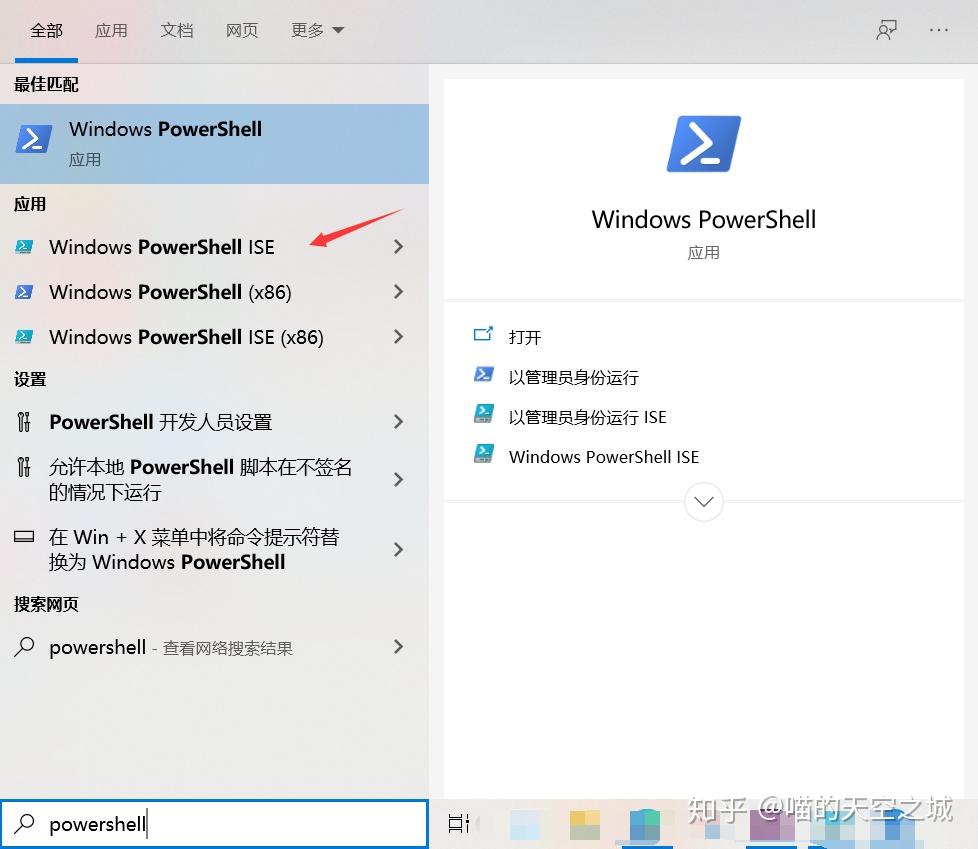The height and width of the screenshot is (849, 978).
Task: Click Windows PowerShell ISE app icon in list
Action: 24,247
